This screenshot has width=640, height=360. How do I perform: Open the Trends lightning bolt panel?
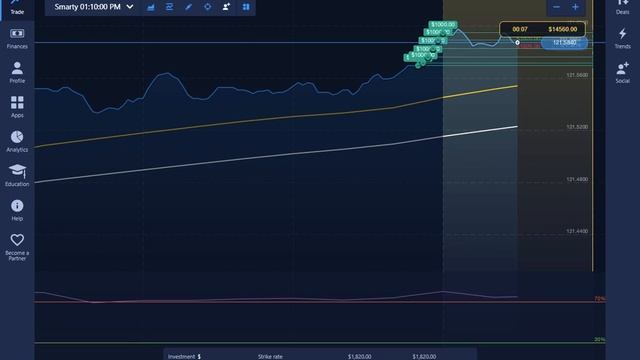[x=622, y=39]
